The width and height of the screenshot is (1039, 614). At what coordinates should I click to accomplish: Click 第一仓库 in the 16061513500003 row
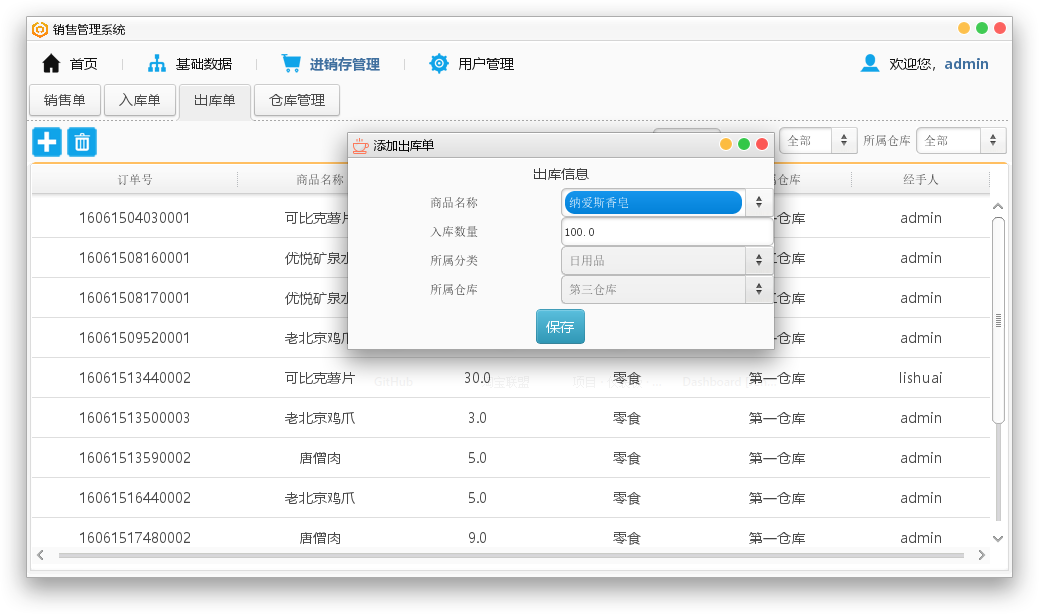tap(777, 418)
